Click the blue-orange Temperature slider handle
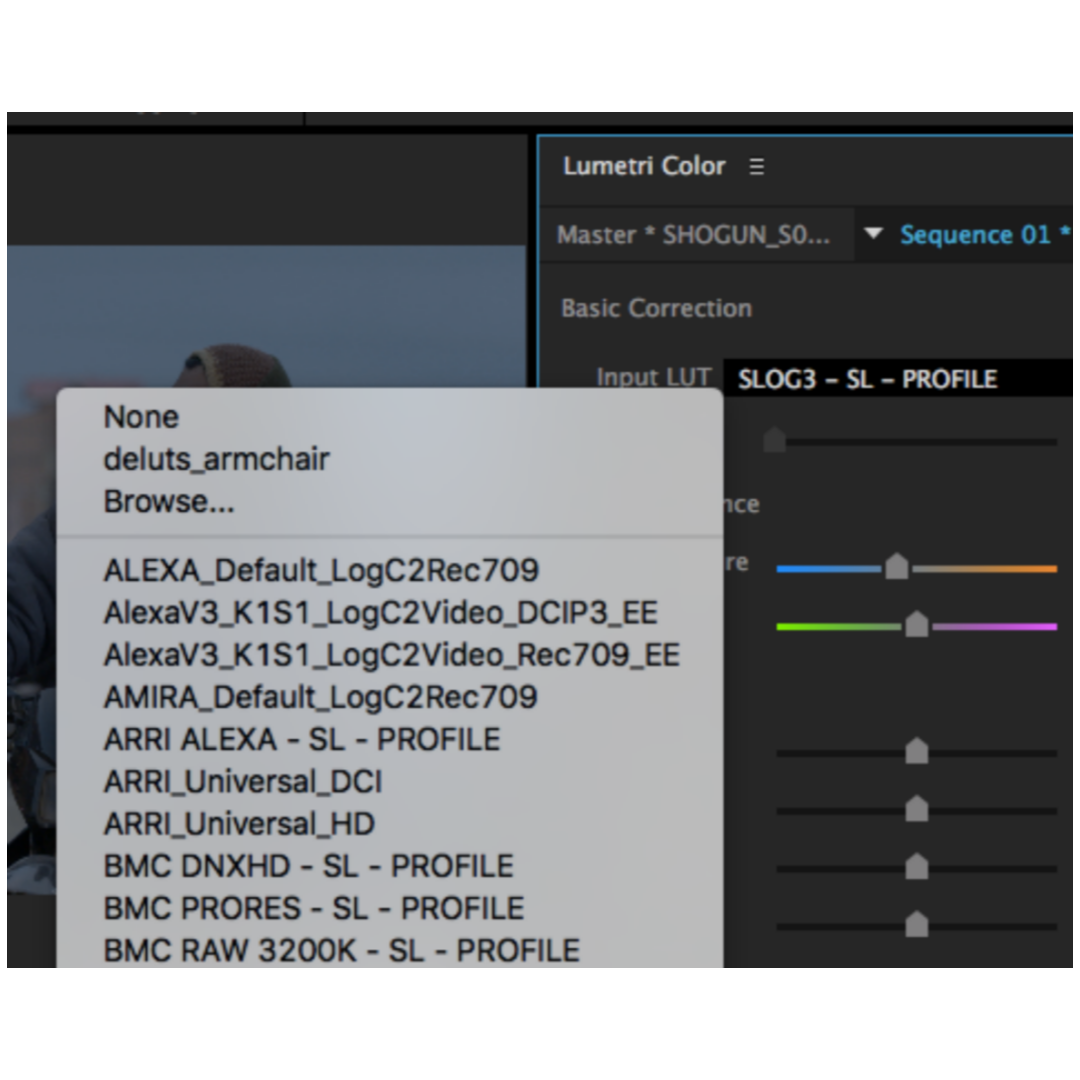 tap(896, 566)
